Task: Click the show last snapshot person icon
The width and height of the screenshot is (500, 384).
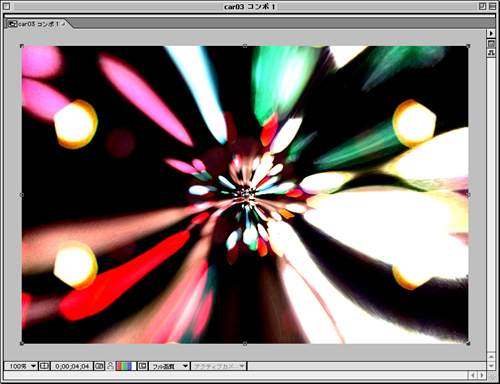Action: [x=111, y=366]
